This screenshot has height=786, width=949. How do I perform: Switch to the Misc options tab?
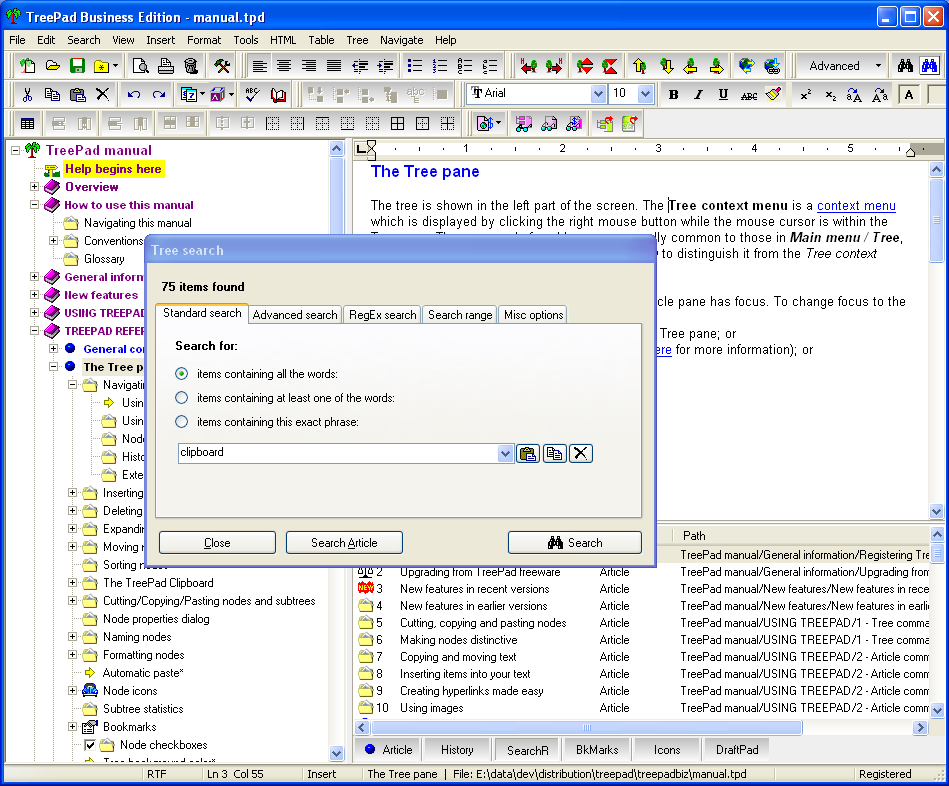[533, 315]
